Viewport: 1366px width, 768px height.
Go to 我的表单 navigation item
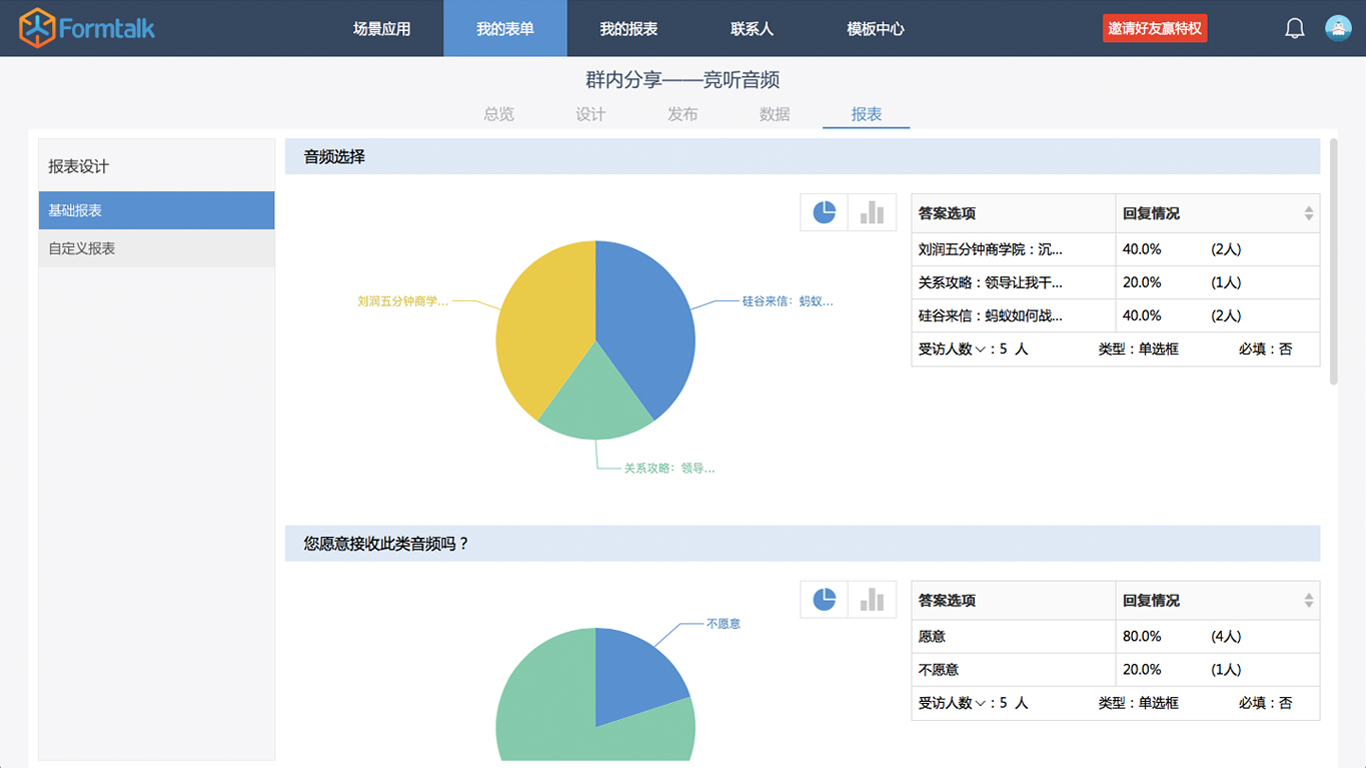pyautogui.click(x=505, y=28)
